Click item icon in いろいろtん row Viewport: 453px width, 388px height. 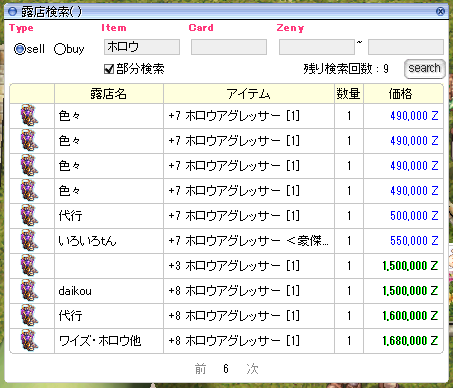tap(29, 240)
